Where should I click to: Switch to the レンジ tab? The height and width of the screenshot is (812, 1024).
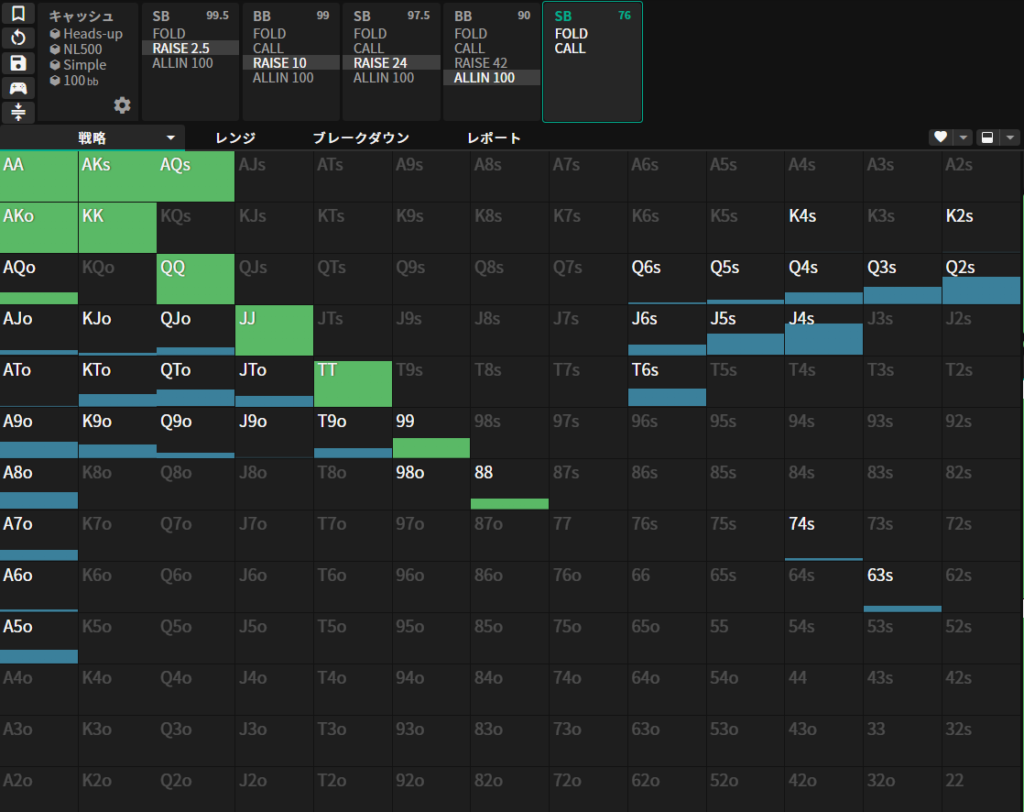pyautogui.click(x=235, y=138)
